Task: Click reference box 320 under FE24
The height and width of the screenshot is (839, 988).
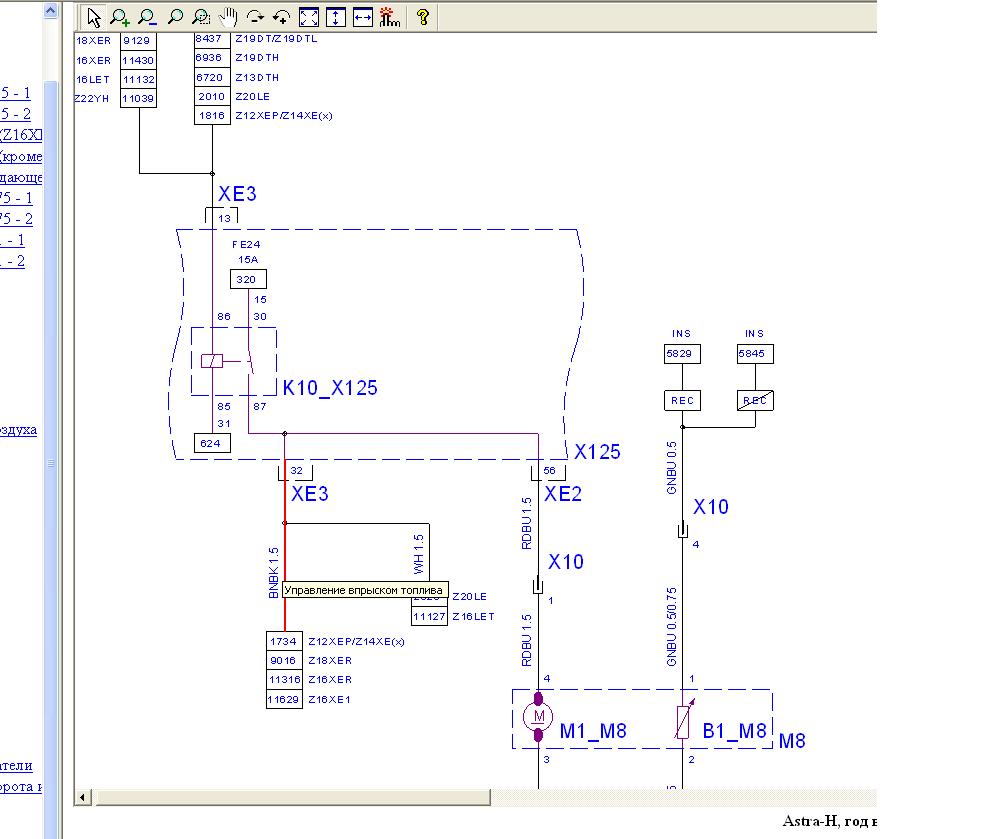Action: point(248,279)
